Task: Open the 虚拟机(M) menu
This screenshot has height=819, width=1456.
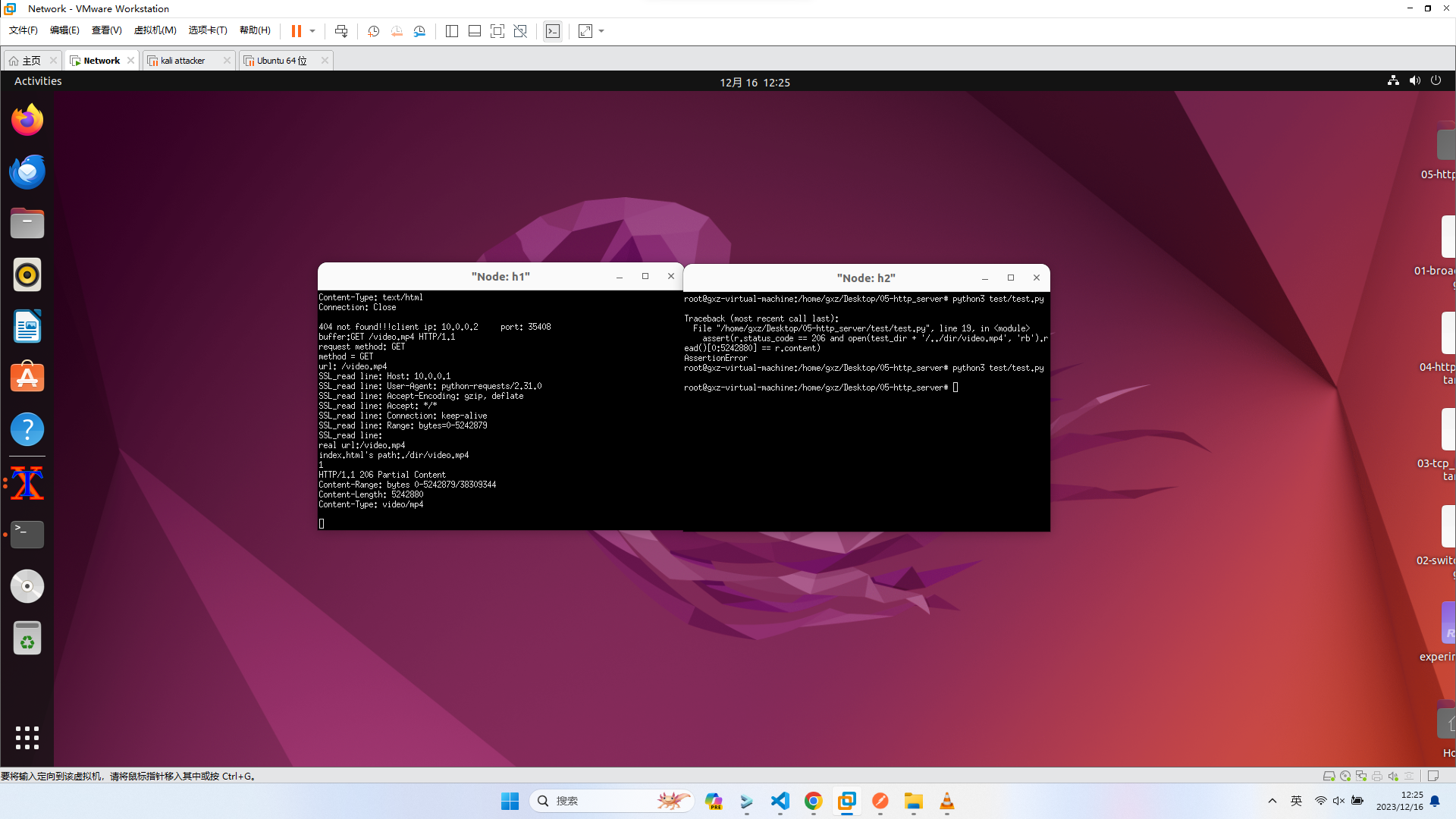Action: (x=155, y=30)
